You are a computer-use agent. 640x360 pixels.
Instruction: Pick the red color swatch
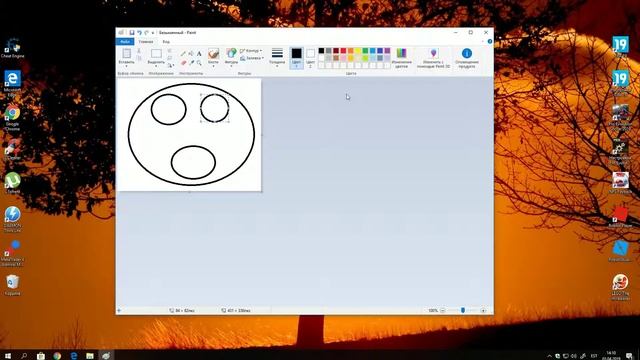point(343,51)
